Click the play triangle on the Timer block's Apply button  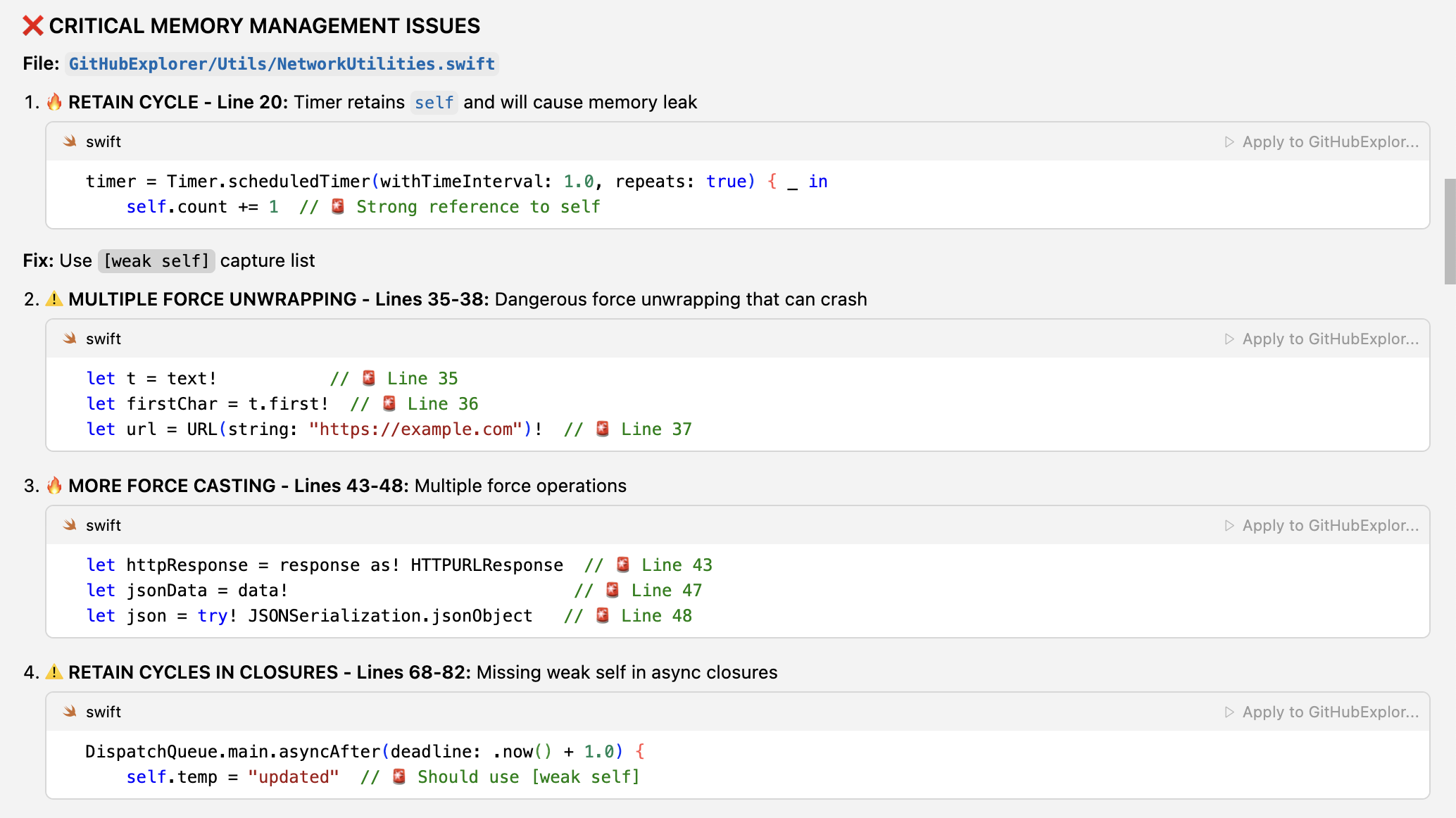(x=1229, y=141)
